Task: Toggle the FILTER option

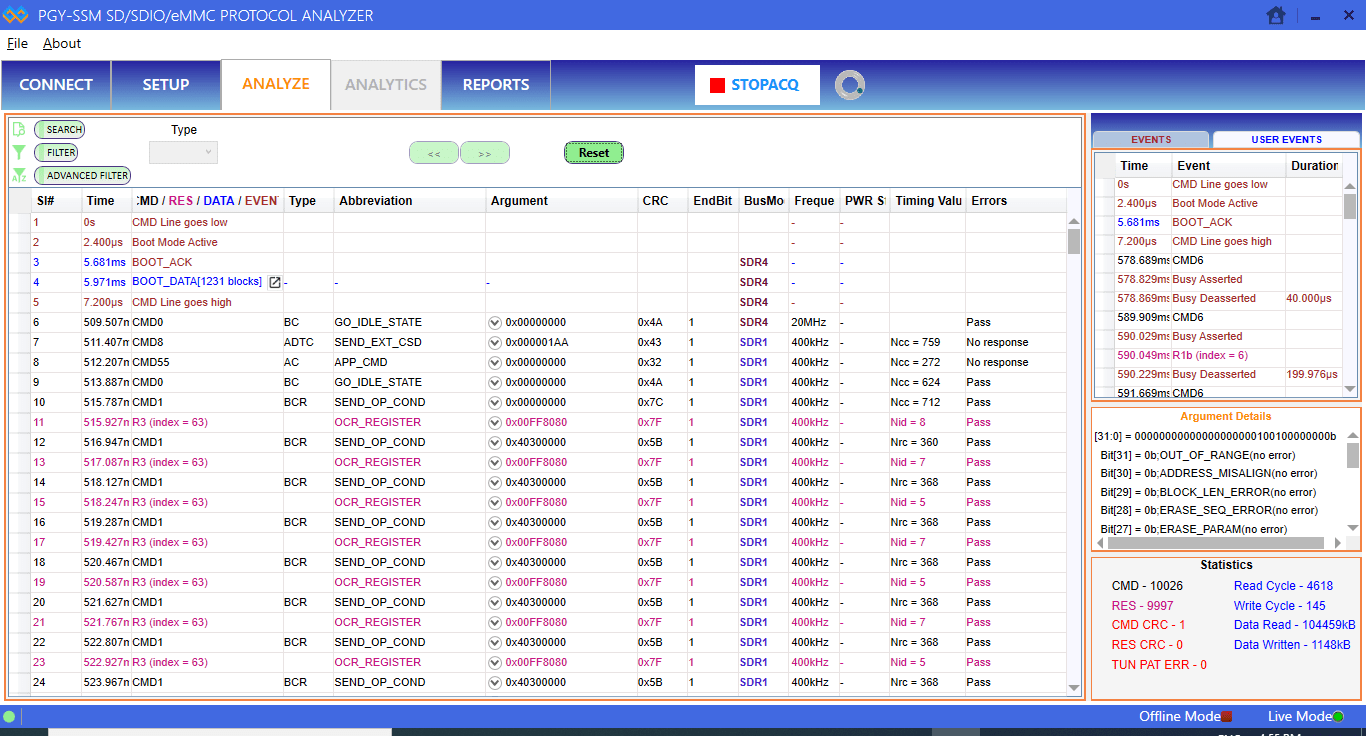Action: (56, 152)
